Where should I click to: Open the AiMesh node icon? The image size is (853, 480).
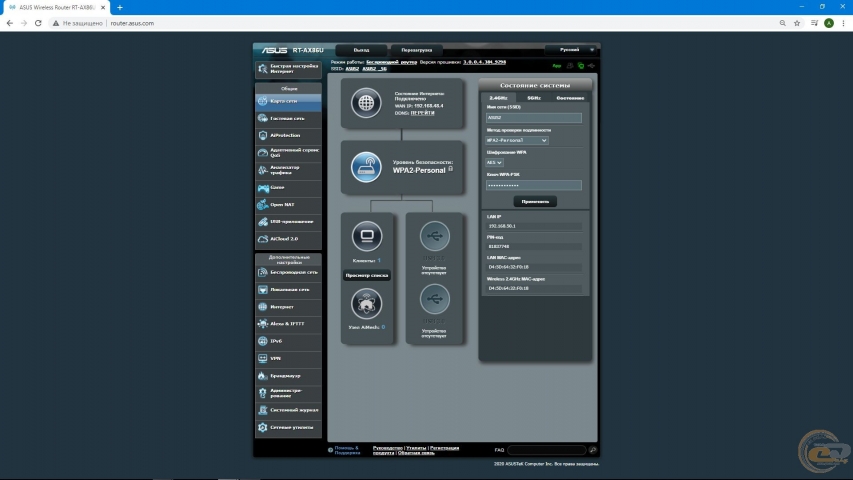point(367,304)
